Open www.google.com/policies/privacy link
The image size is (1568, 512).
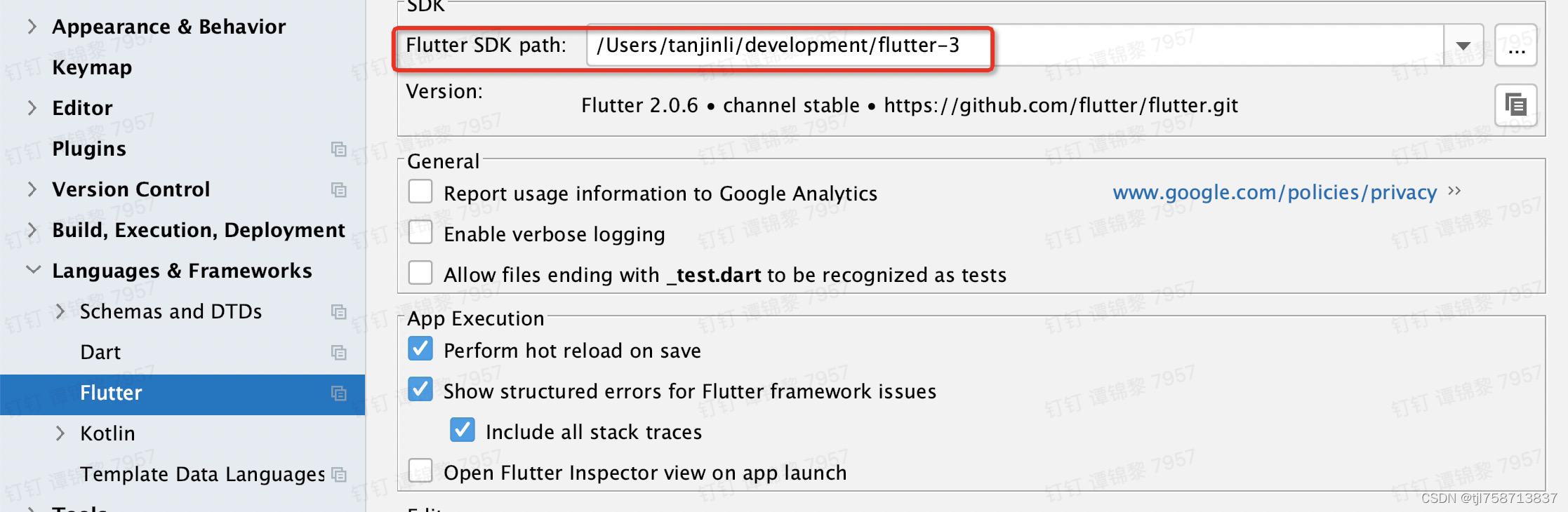[x=1275, y=192]
